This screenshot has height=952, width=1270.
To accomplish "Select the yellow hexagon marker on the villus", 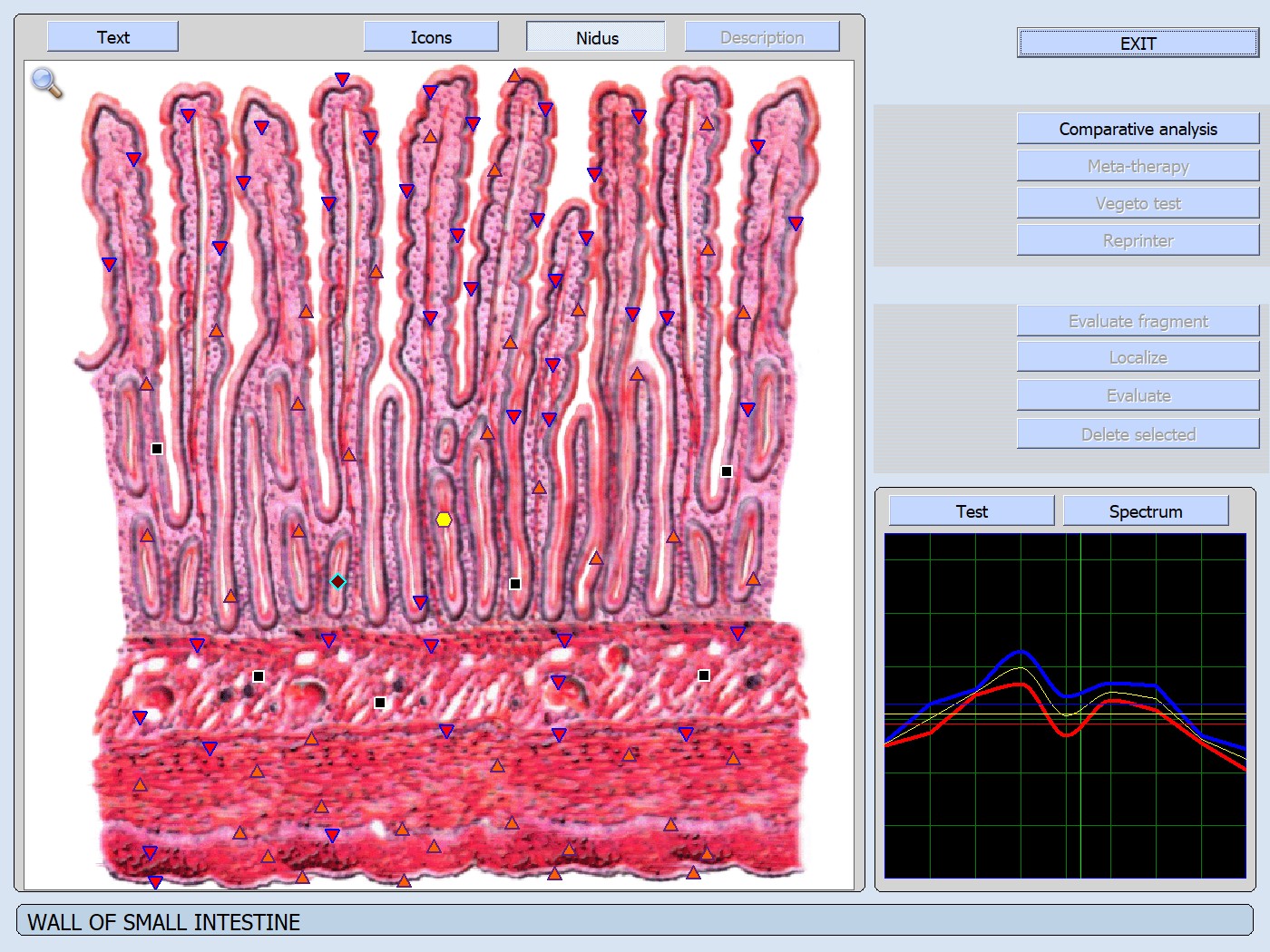I will pos(444,520).
